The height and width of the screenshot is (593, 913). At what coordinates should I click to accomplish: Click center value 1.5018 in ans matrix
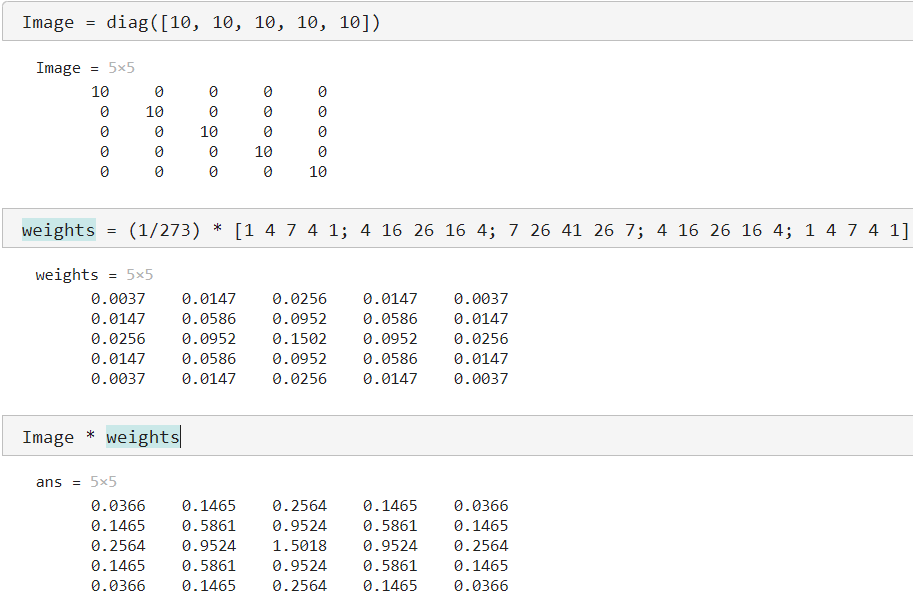(299, 546)
